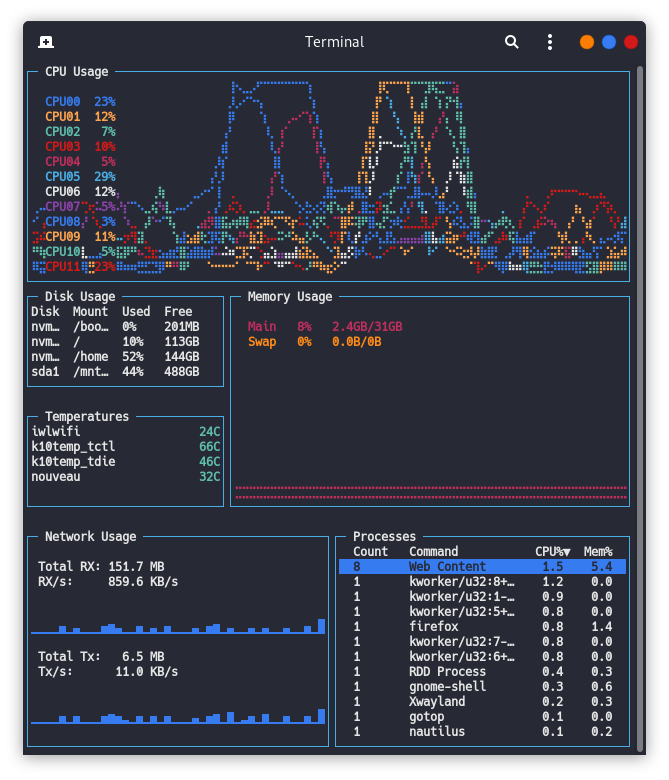Viewport: 669px width, 780px height.
Task: Click the CPU10 legend label
Action: pos(63,252)
